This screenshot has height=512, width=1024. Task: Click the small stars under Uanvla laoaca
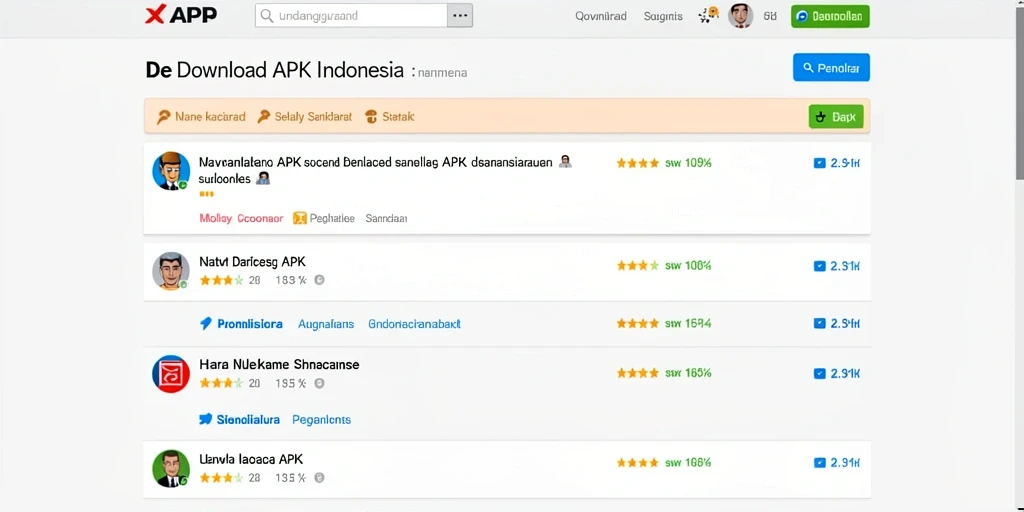point(221,478)
